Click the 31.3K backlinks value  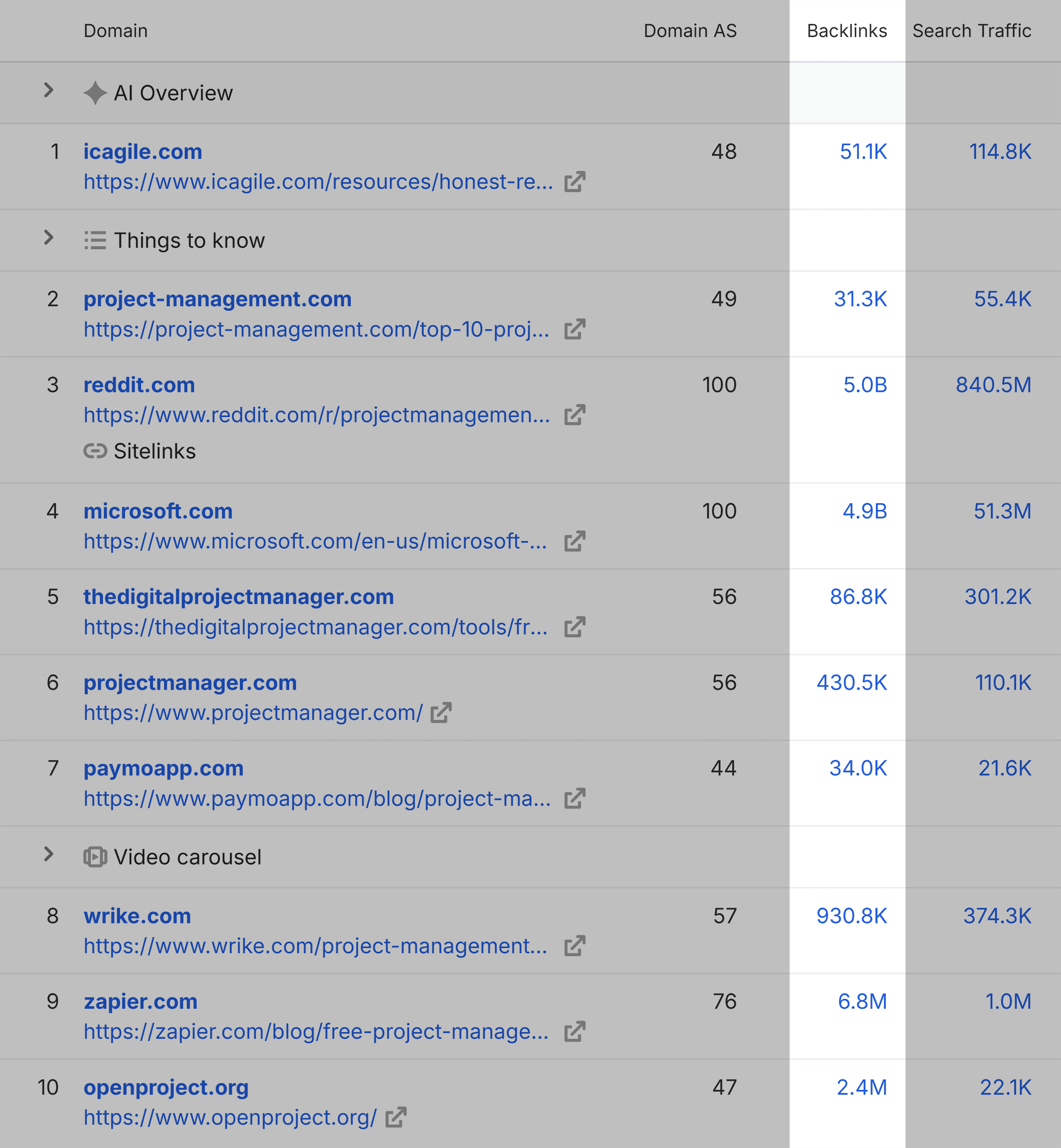tap(861, 299)
